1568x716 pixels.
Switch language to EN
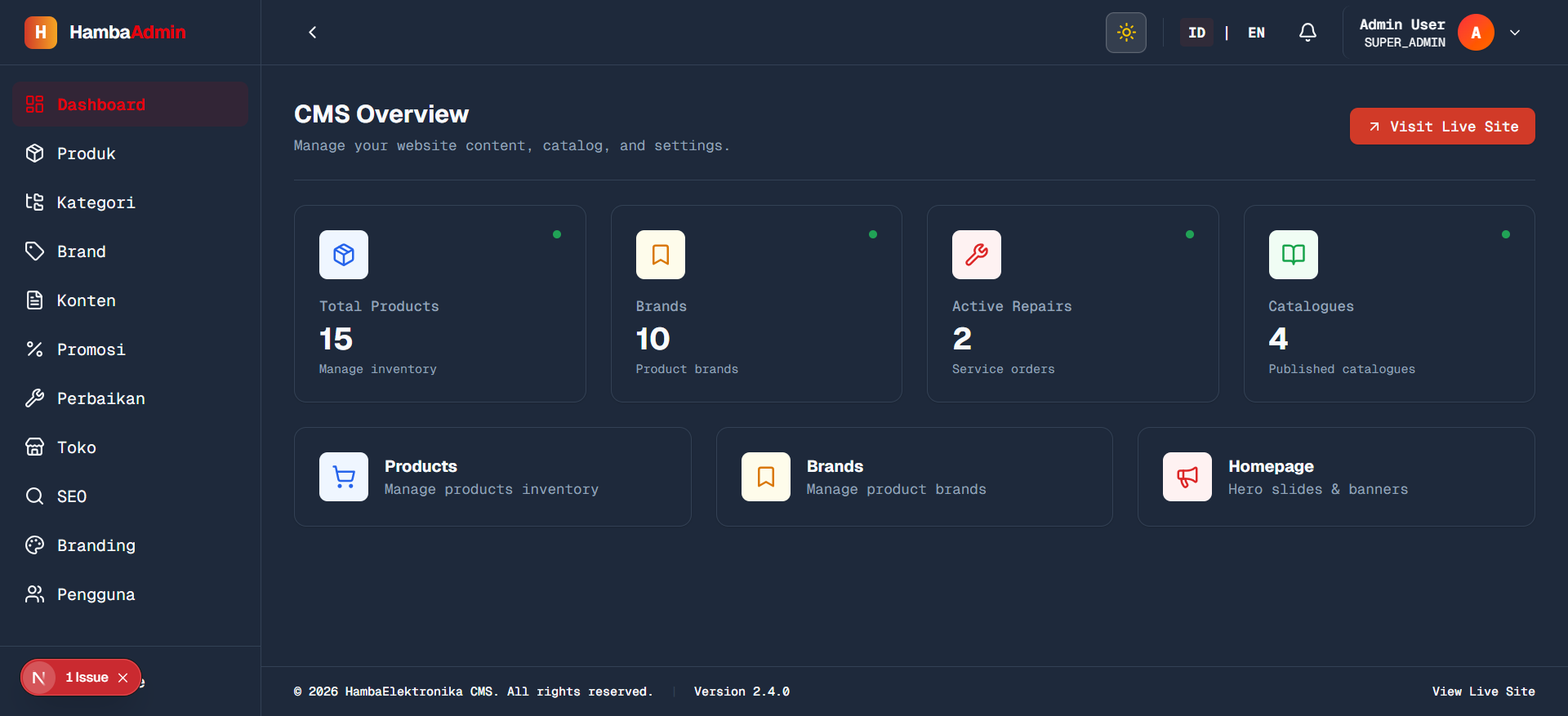click(x=1256, y=33)
